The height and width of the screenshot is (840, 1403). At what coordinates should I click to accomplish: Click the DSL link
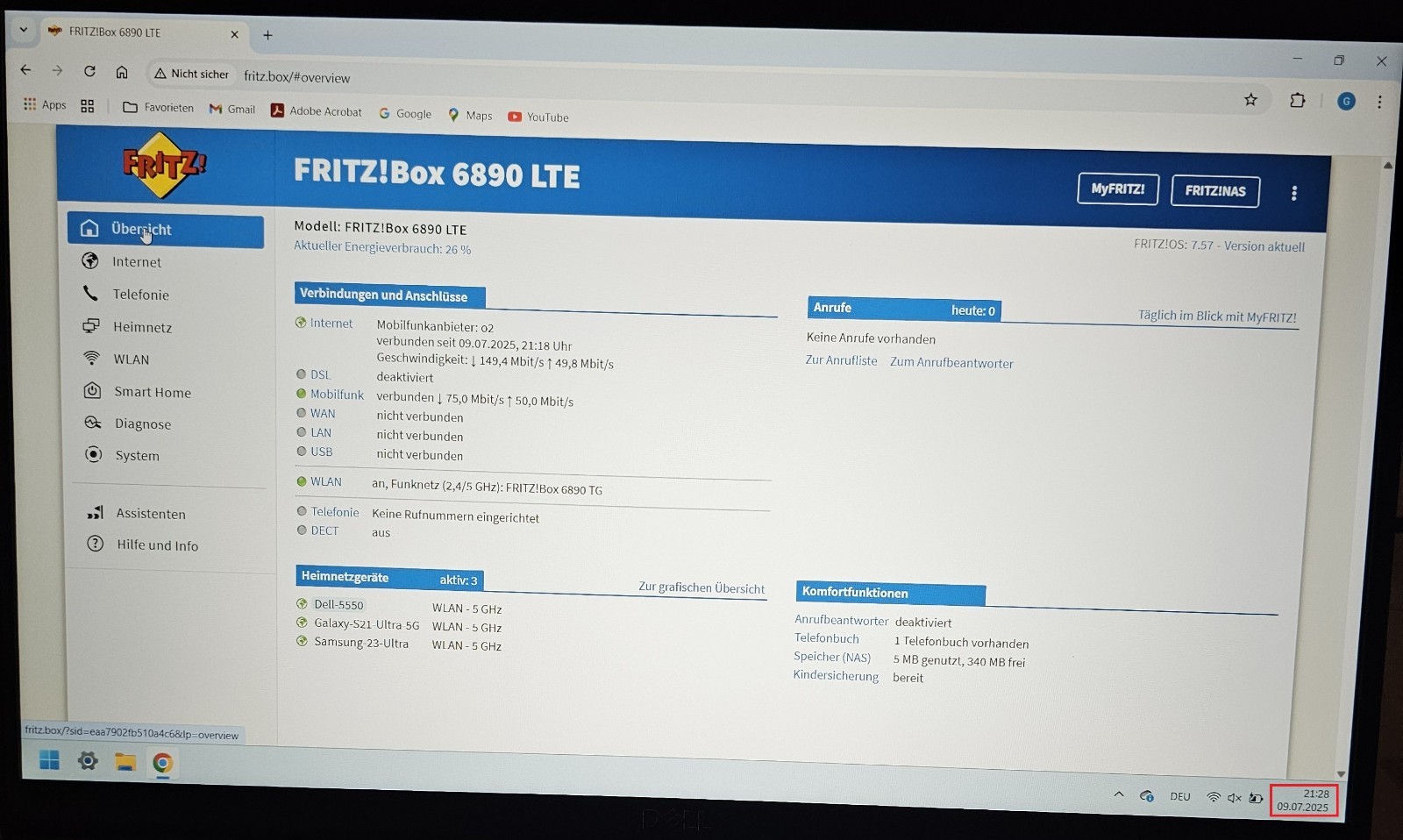[320, 374]
